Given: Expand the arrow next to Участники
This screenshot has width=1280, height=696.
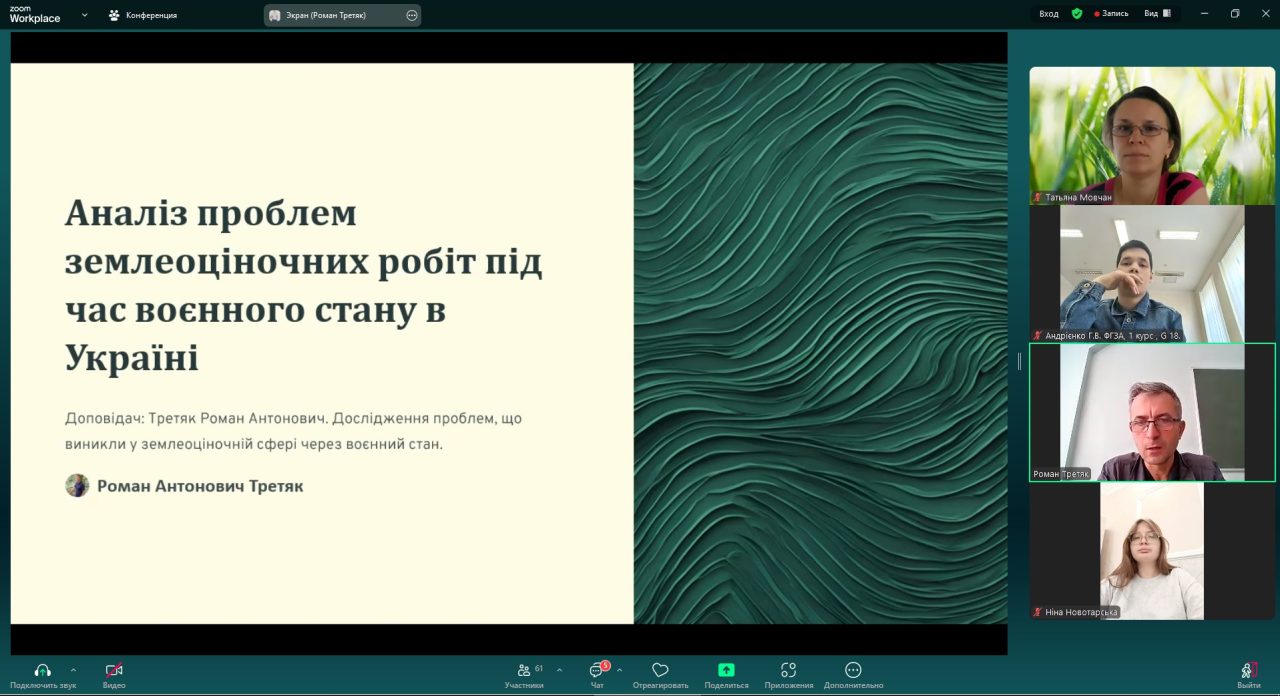Looking at the screenshot, I should tap(559, 670).
